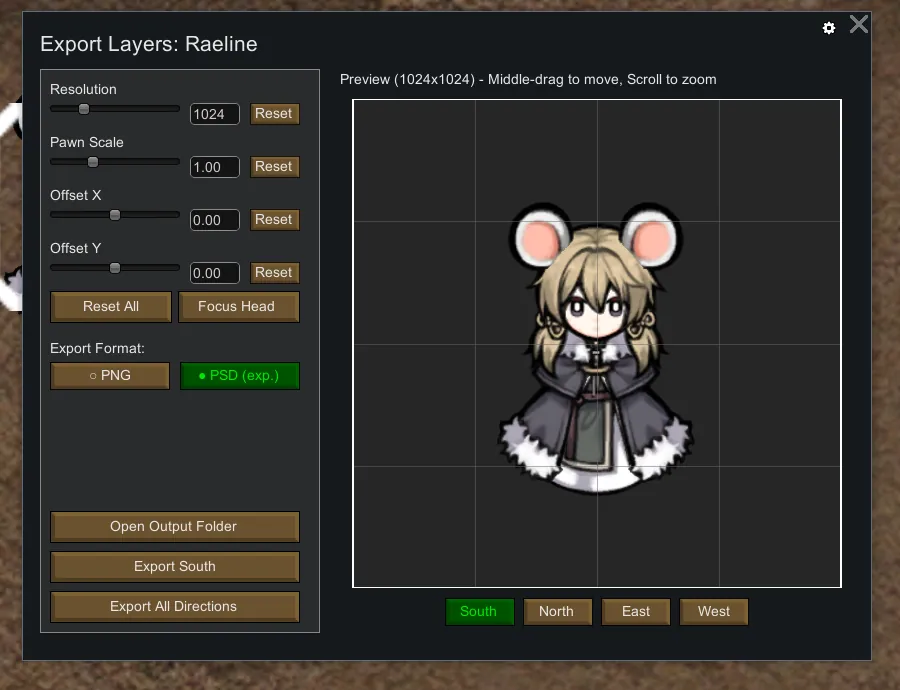Switch preview to North direction
The height and width of the screenshot is (690, 900).
click(556, 611)
